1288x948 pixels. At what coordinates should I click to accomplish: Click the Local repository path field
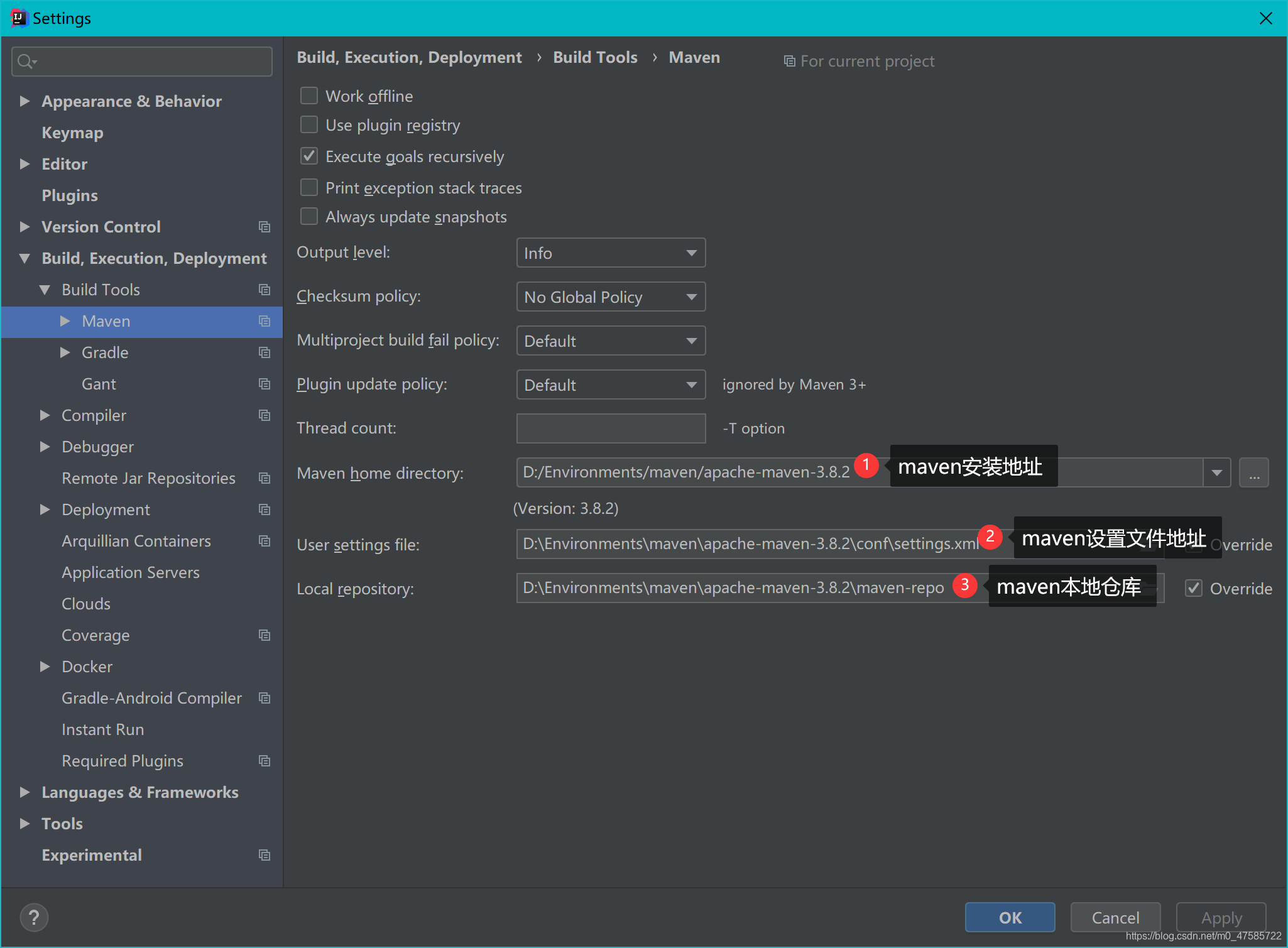point(840,588)
